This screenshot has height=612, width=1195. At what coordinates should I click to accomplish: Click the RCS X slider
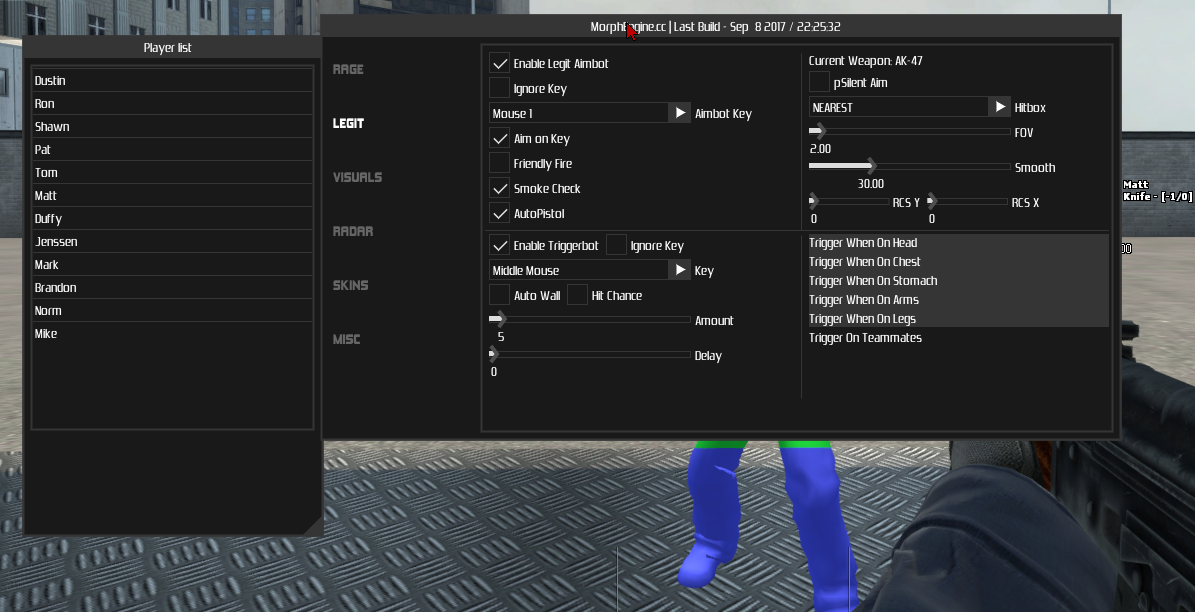[967, 202]
